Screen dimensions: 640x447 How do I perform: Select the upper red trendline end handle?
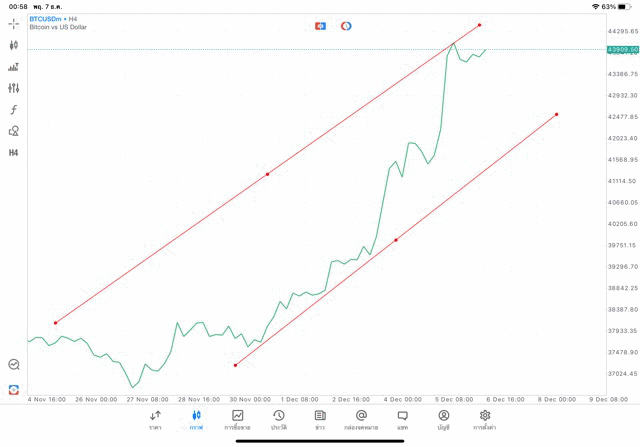tap(480, 25)
